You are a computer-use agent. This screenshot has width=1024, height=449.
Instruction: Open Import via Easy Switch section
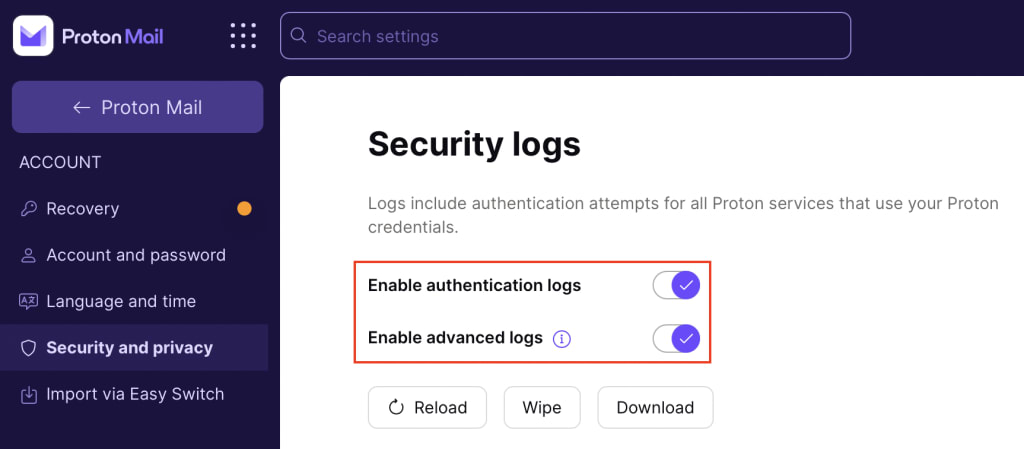click(134, 394)
